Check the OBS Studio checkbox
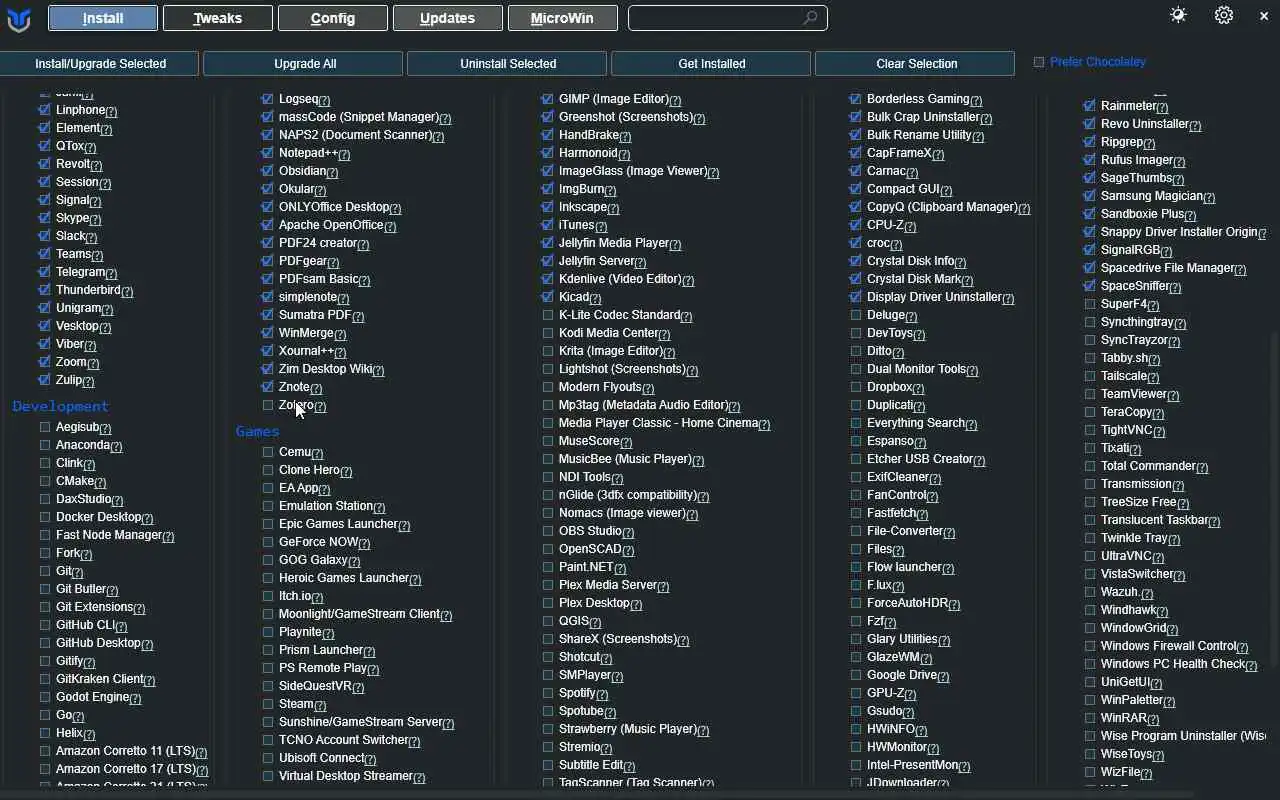Screen dimensions: 1280x800 pyautogui.click(x=548, y=531)
